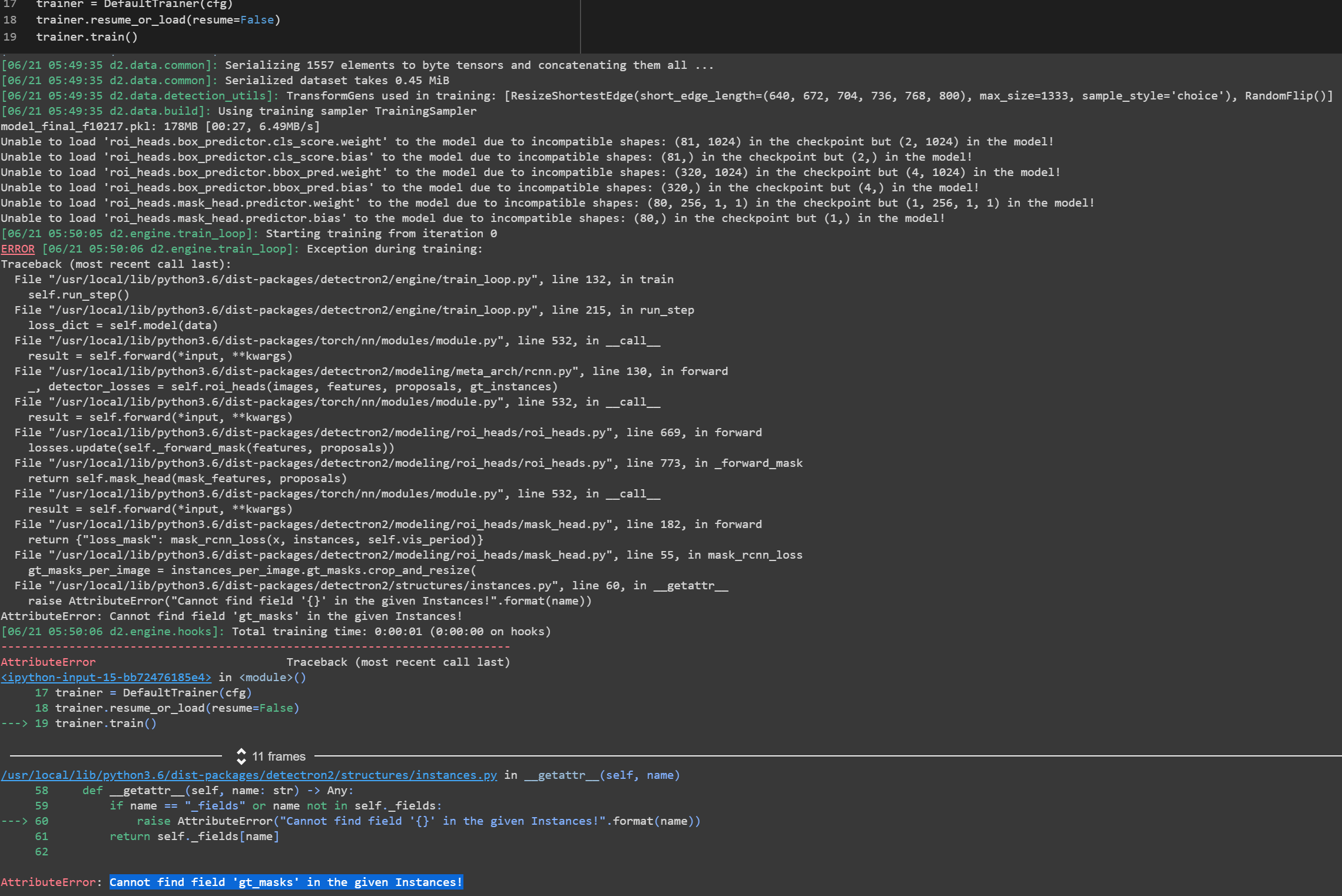Click the up-down arrows beside 11 frames
1342x896 pixels.
click(241, 756)
